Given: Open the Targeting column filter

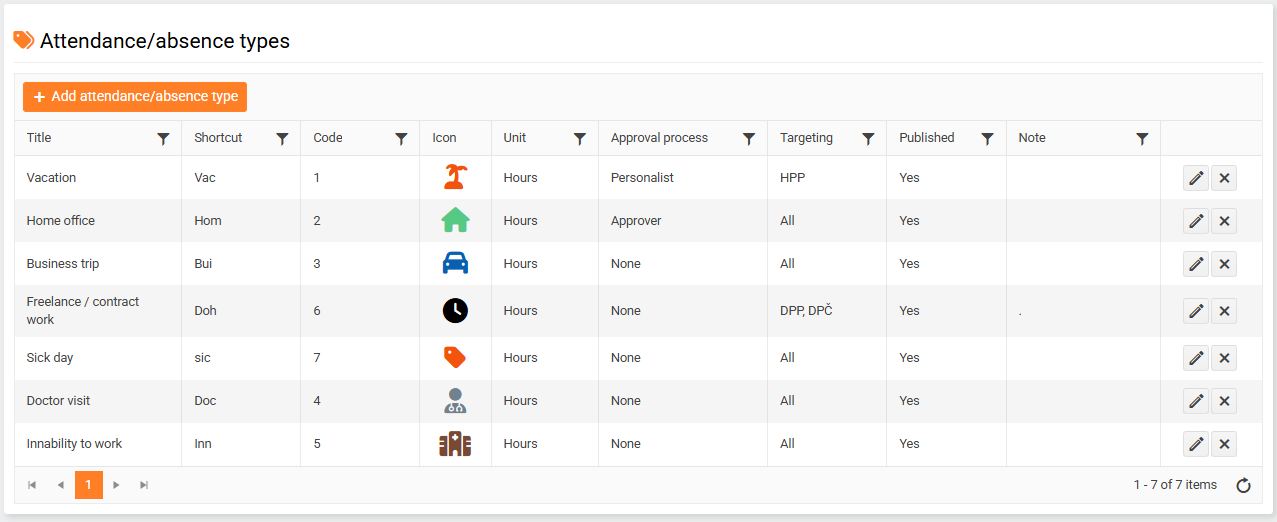Looking at the screenshot, I should (868, 139).
